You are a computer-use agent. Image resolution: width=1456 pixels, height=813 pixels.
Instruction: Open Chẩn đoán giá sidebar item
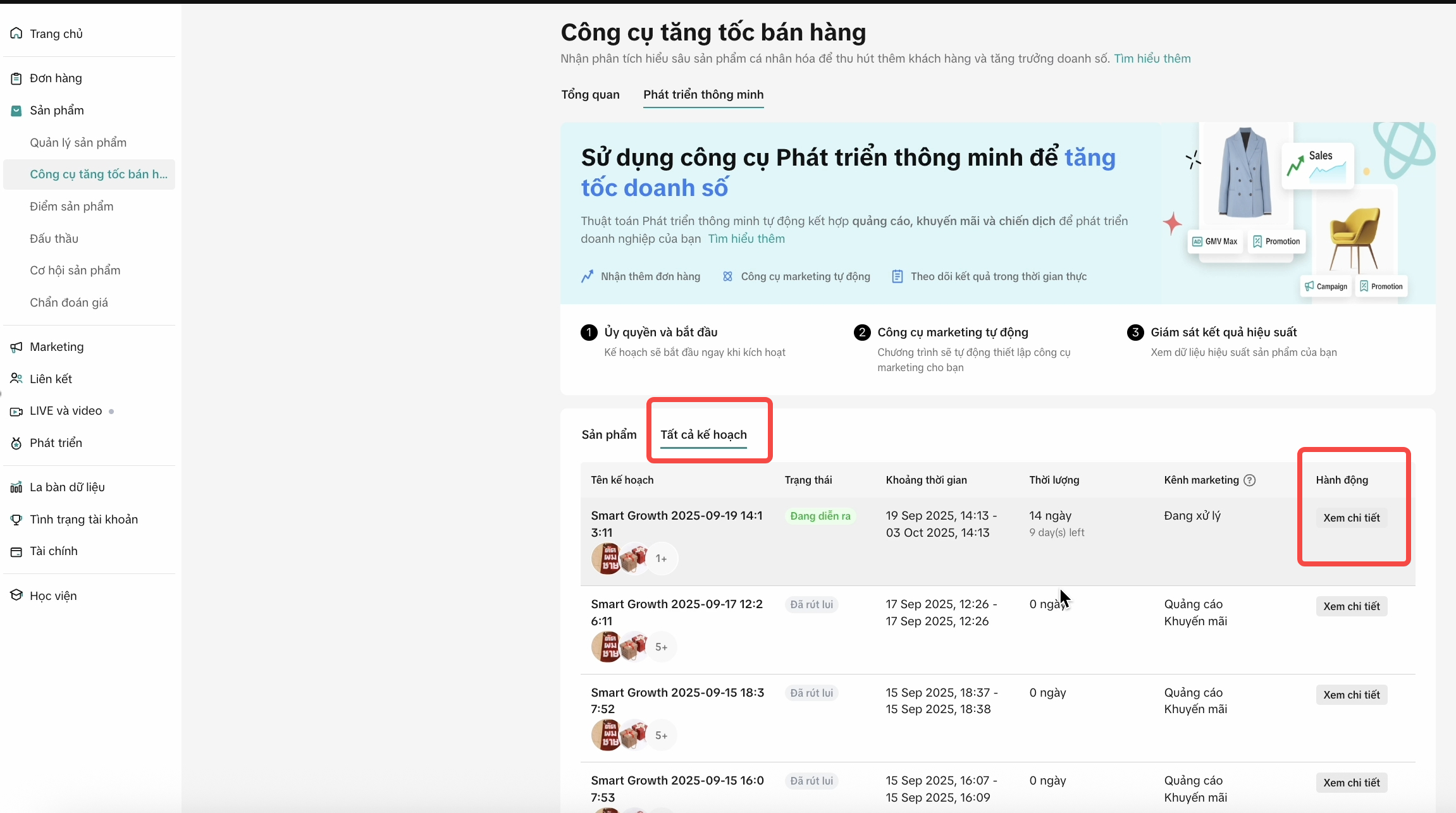point(68,303)
